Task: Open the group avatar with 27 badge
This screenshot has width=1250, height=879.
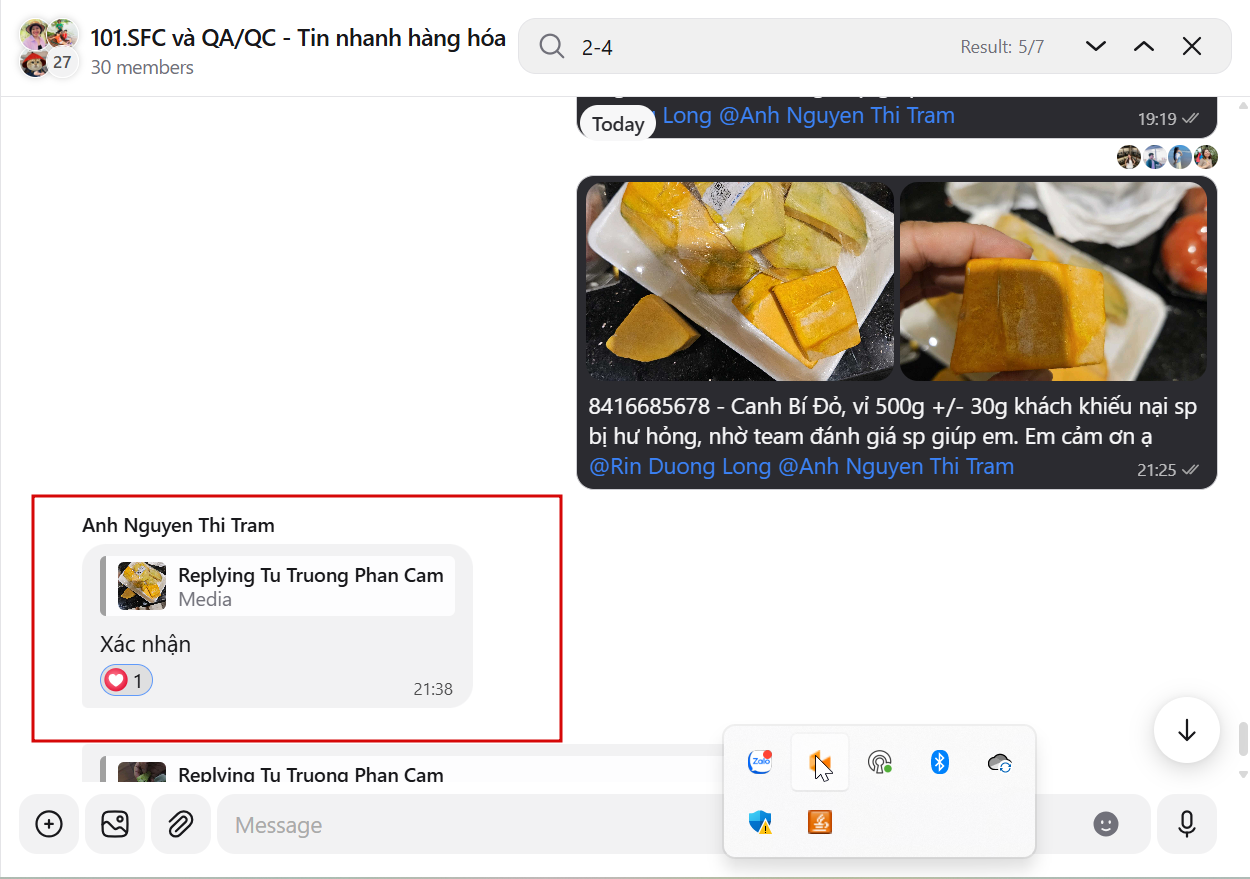Action: tap(48, 48)
